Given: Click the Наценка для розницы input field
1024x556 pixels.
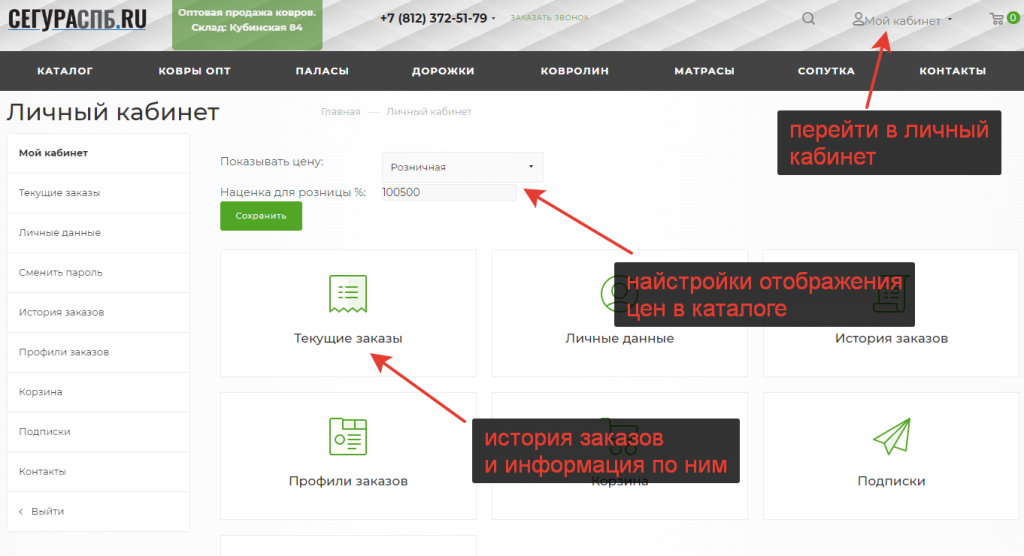Looking at the screenshot, I should coord(448,192).
